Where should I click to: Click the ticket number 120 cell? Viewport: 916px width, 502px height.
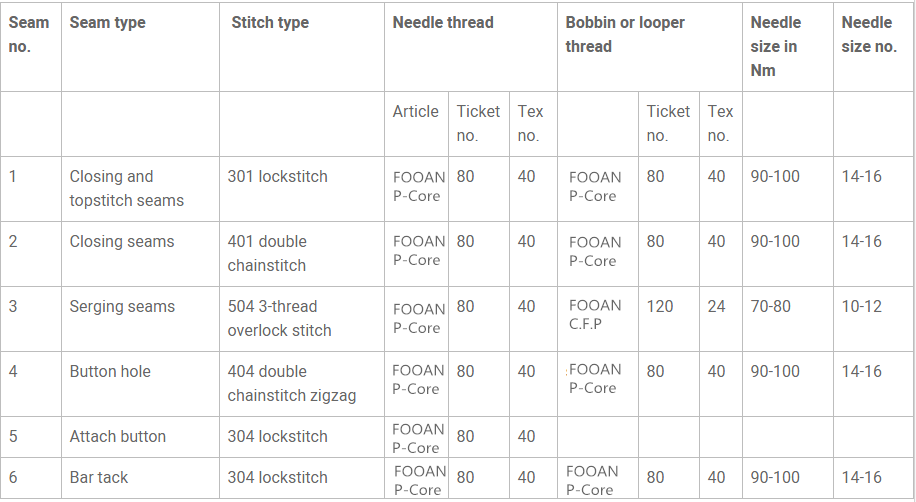pyautogui.click(x=669, y=318)
